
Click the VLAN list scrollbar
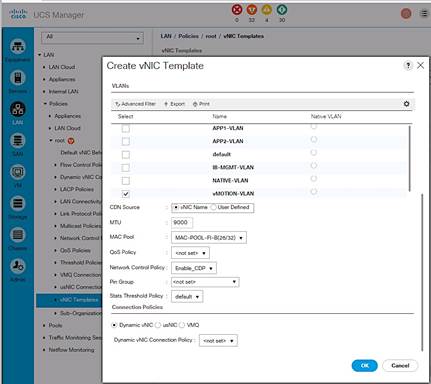coord(409,158)
